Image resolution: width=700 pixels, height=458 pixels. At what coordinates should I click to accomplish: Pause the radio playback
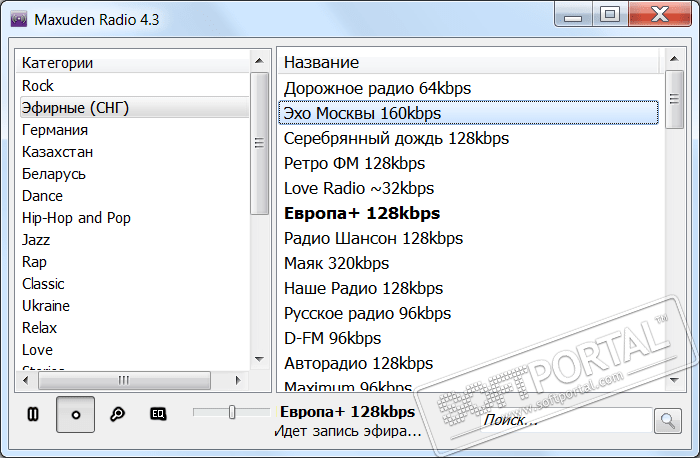tap(33, 414)
